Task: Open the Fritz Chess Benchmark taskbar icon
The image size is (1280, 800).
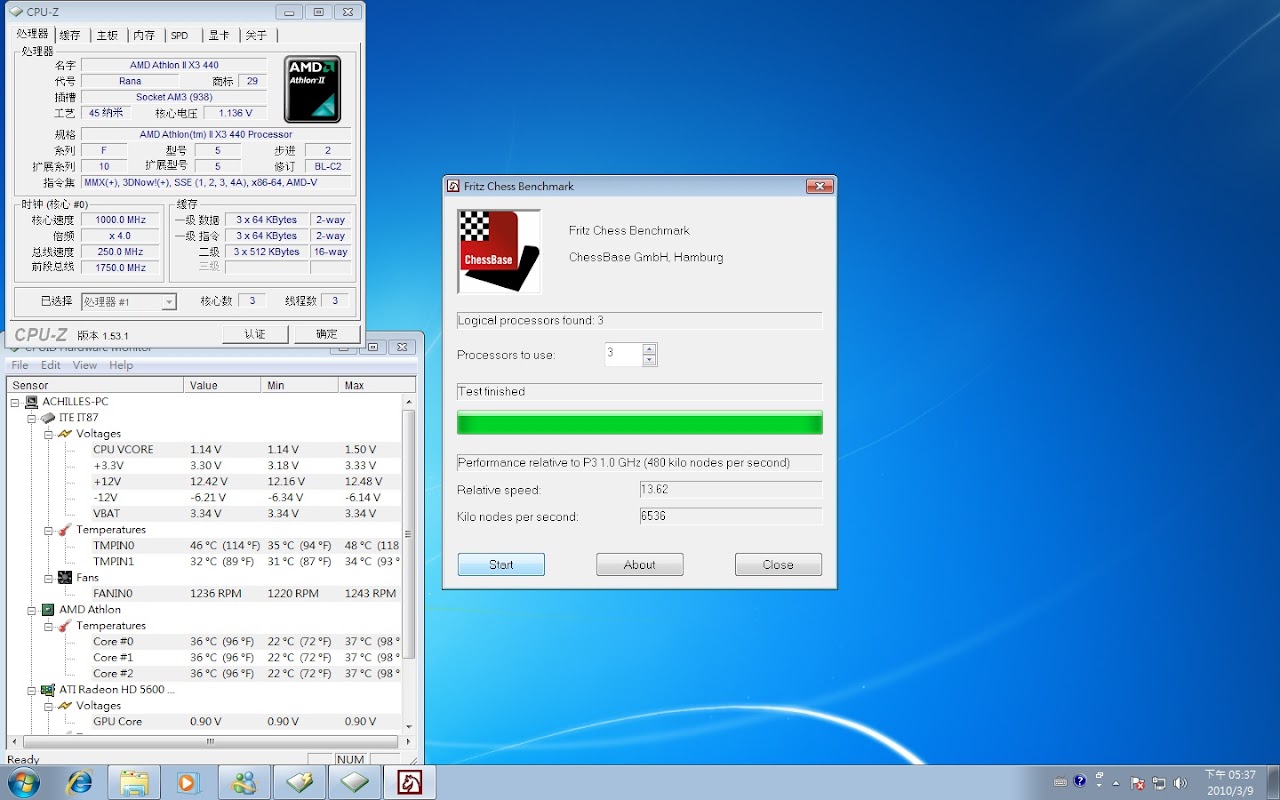Action: click(409, 782)
